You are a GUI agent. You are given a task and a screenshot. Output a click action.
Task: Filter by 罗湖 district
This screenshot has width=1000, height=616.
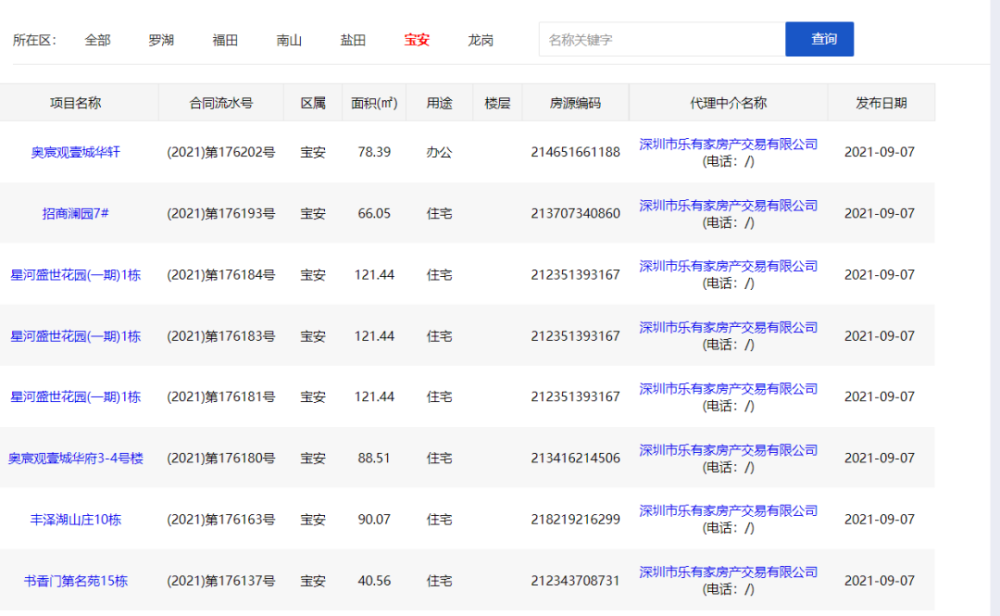click(x=161, y=40)
